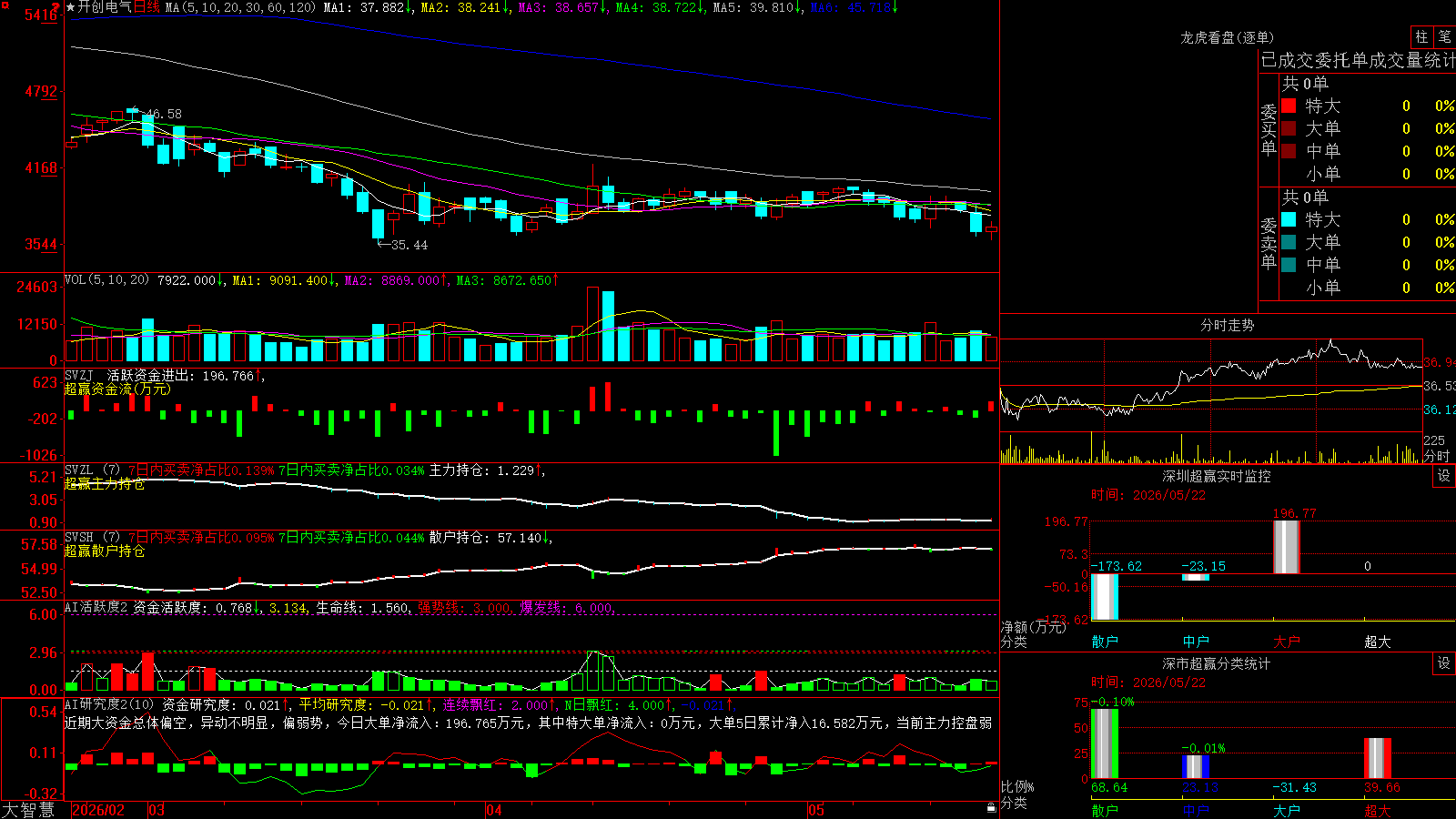Switch order view to 柱 mode
This screenshot has height=819, width=1456.
1421,36
